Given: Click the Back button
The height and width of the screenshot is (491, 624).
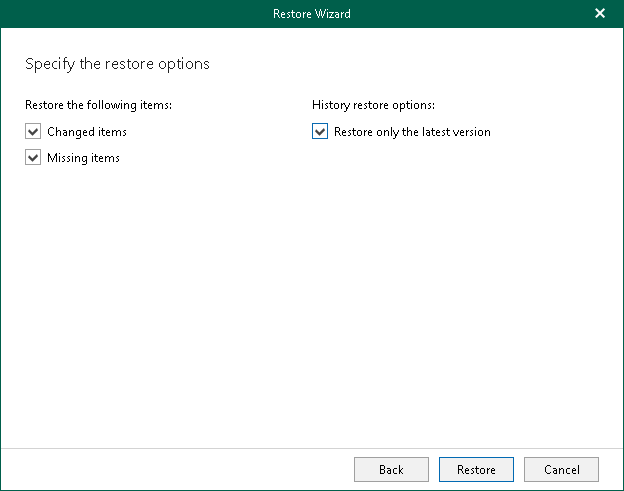Looking at the screenshot, I should tap(391, 469).
